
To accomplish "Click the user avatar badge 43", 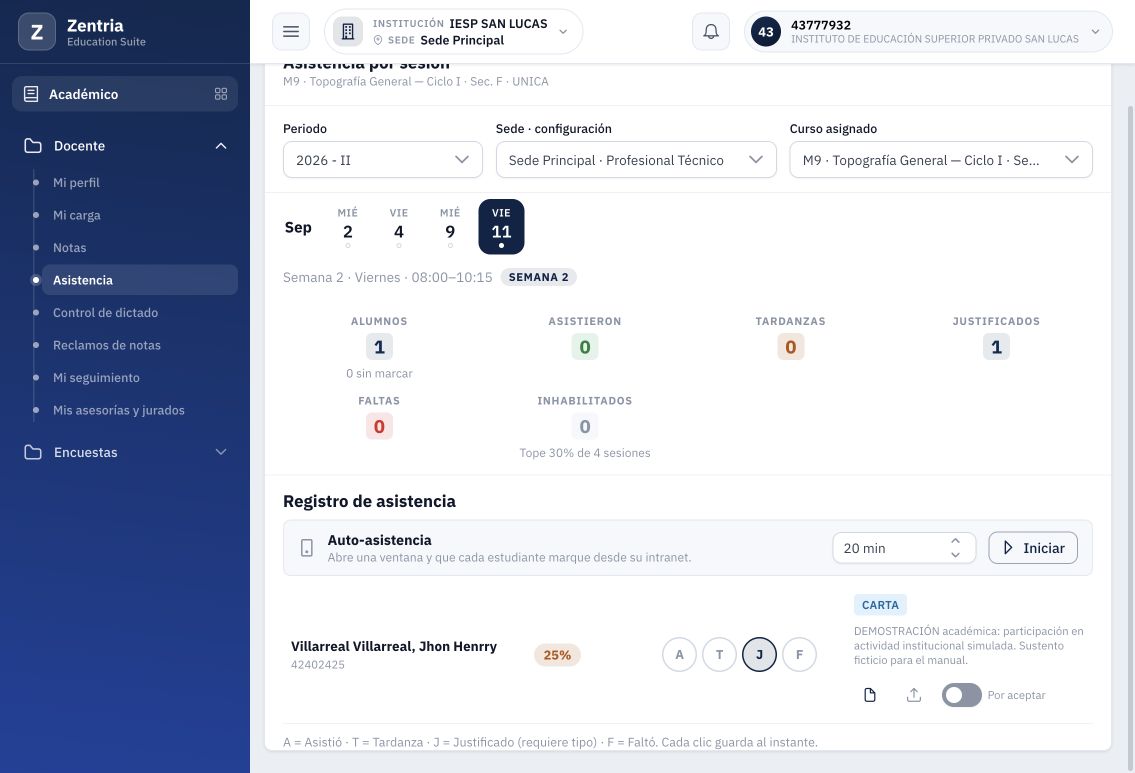I will (766, 32).
